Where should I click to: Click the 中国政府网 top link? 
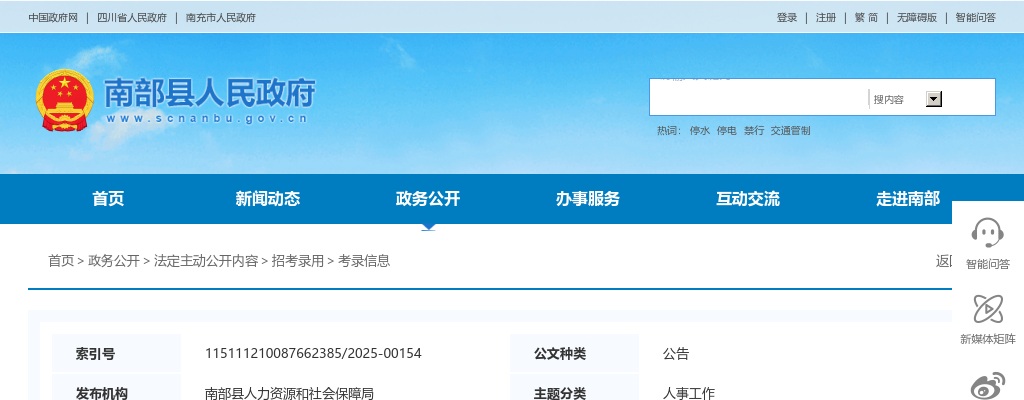[x=53, y=18]
